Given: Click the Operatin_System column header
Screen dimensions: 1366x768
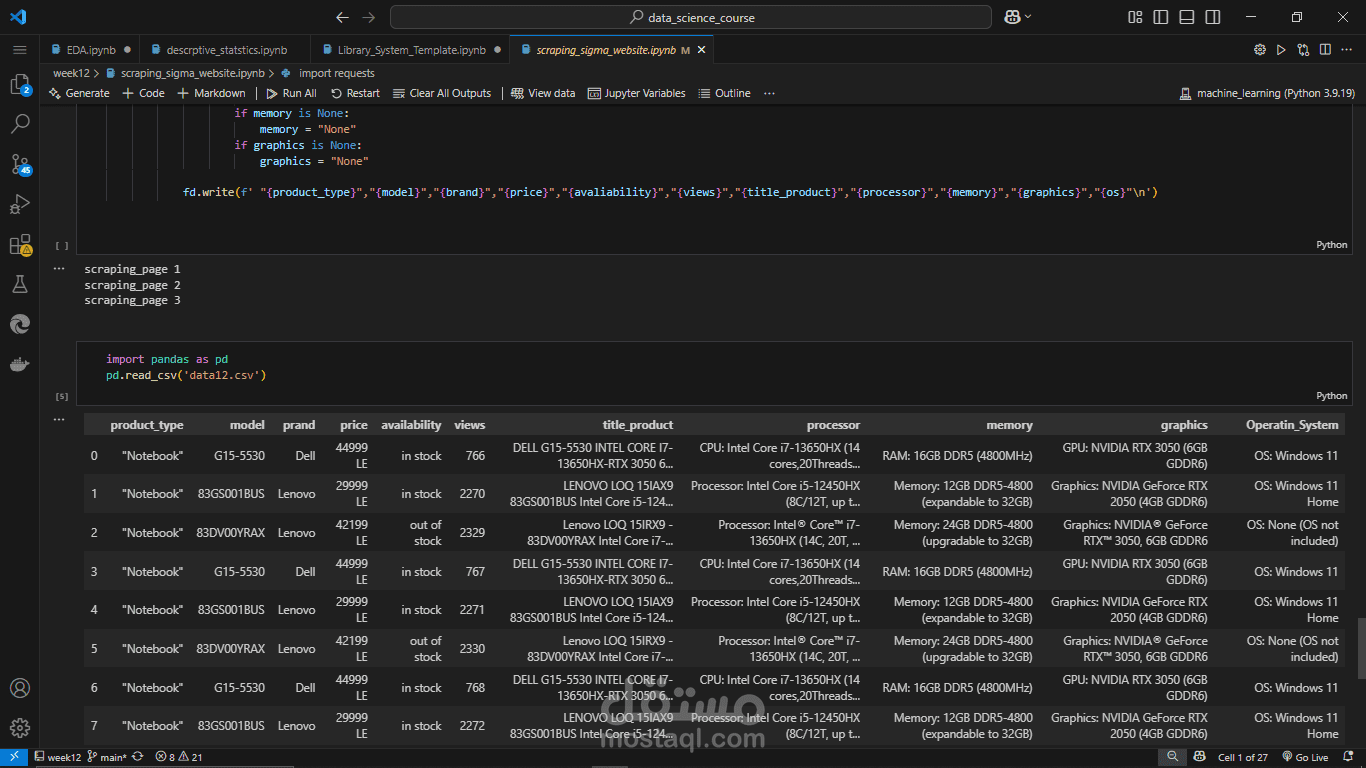Looking at the screenshot, I should 1292,425.
